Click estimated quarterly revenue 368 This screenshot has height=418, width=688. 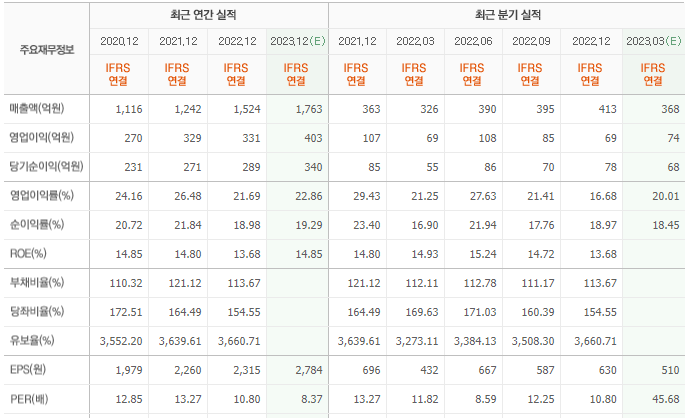[670, 109]
